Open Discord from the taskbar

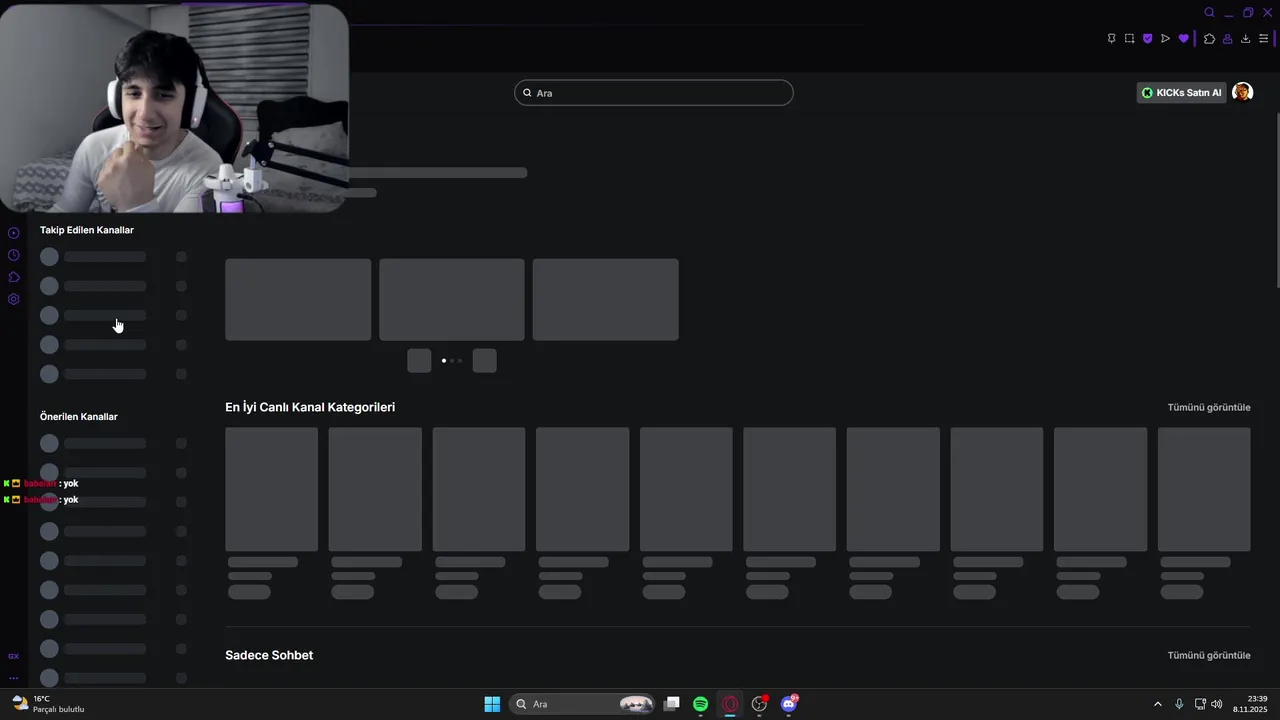tap(789, 704)
